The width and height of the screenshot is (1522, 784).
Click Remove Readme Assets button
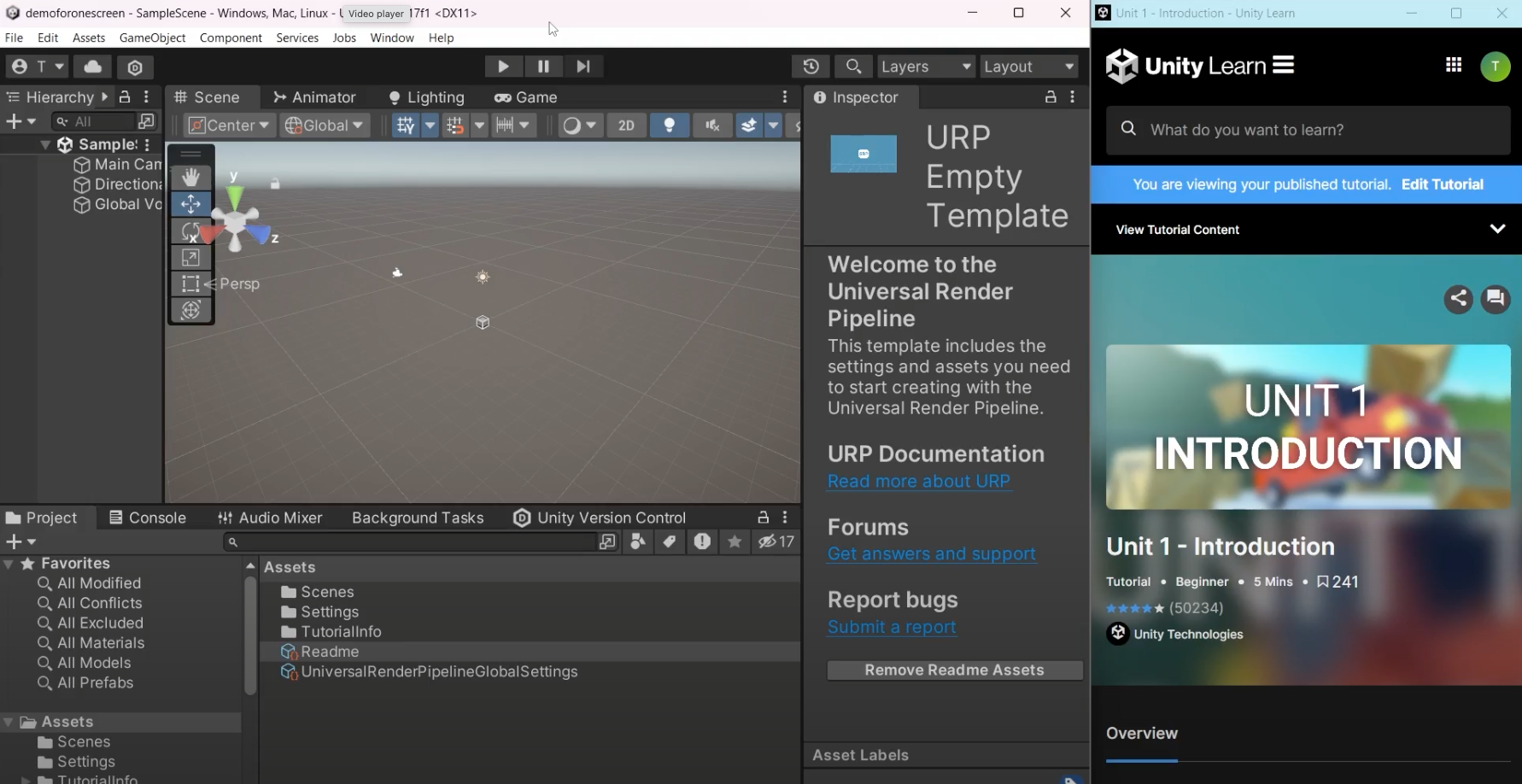(x=954, y=670)
